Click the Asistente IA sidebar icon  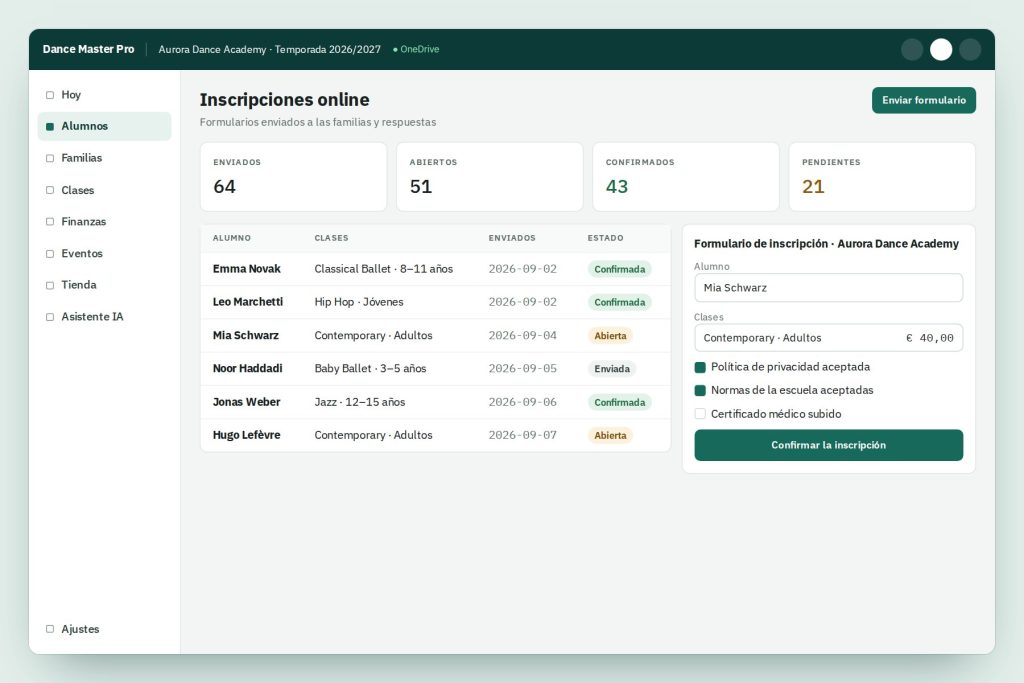(x=50, y=317)
